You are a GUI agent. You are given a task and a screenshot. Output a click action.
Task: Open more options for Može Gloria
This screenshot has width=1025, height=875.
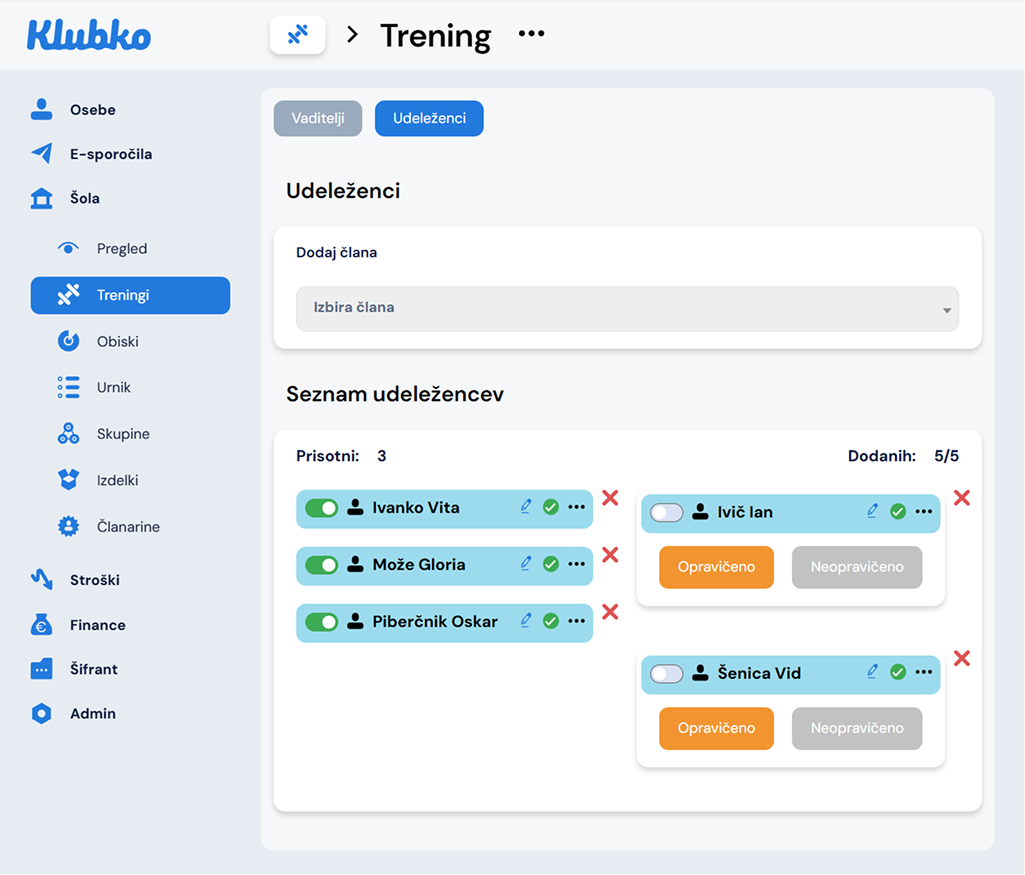tap(576, 564)
